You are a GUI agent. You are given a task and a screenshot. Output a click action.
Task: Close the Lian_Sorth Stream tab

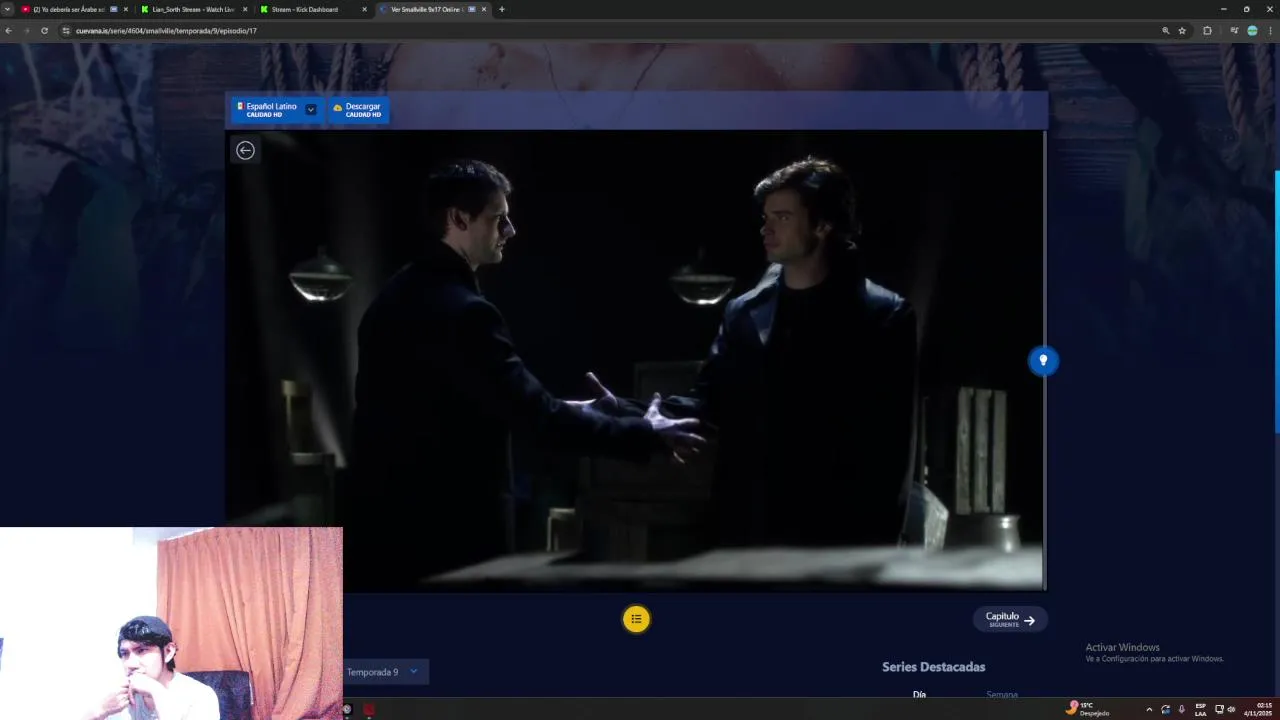click(244, 9)
